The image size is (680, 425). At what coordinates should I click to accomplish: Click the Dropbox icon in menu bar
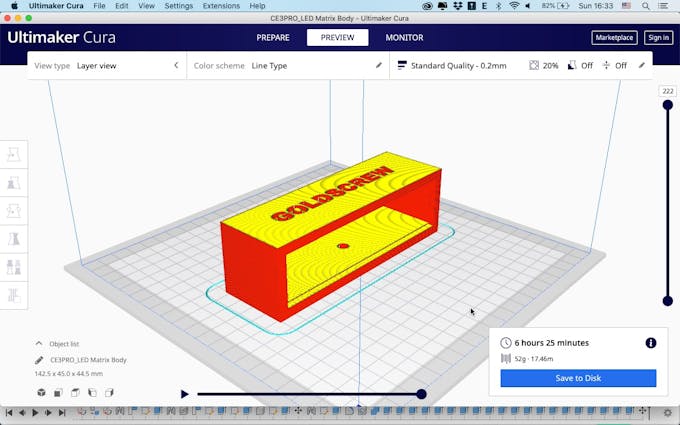458,6
